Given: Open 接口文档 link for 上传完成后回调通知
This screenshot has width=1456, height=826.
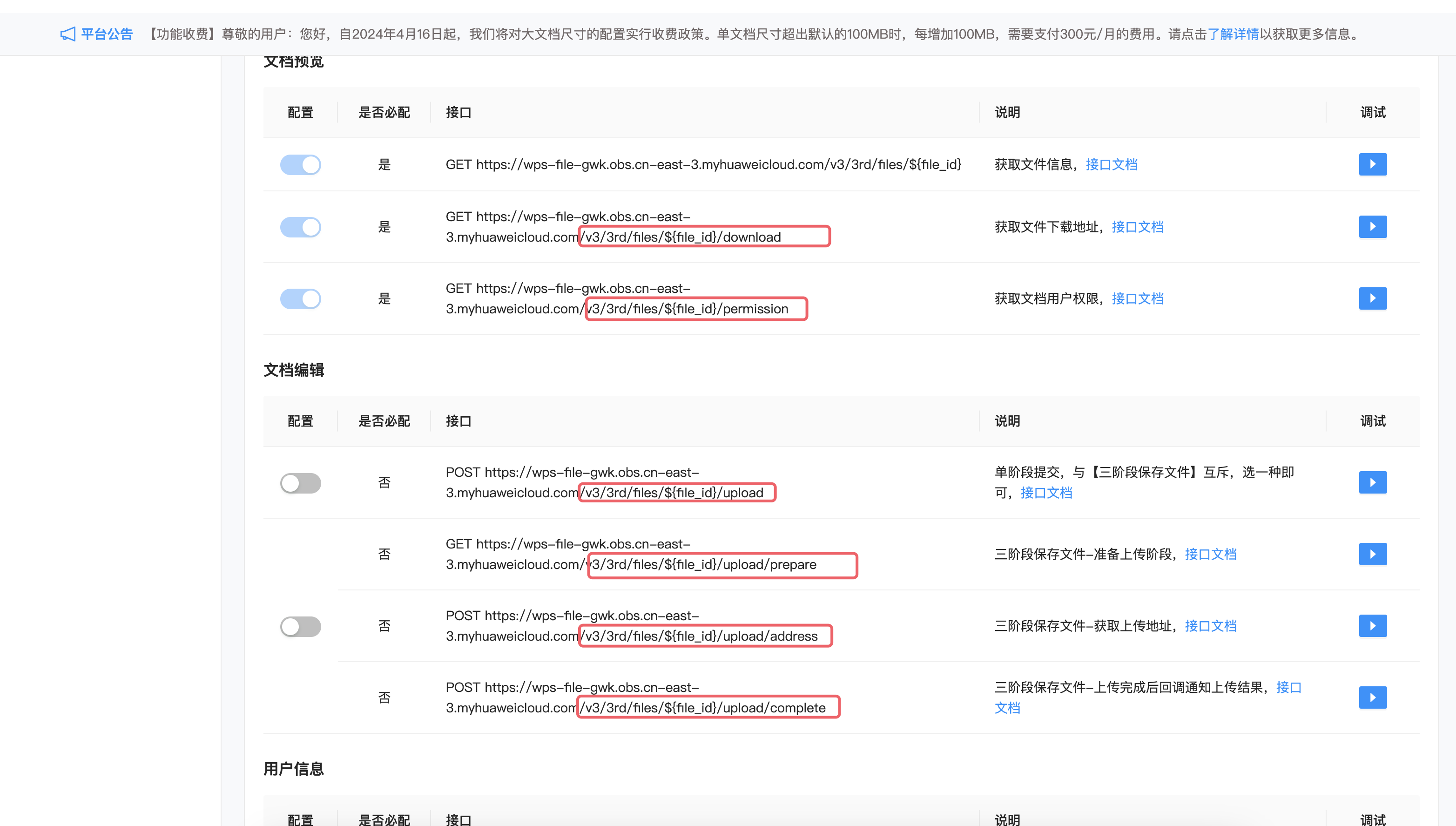Looking at the screenshot, I should (1288, 688).
